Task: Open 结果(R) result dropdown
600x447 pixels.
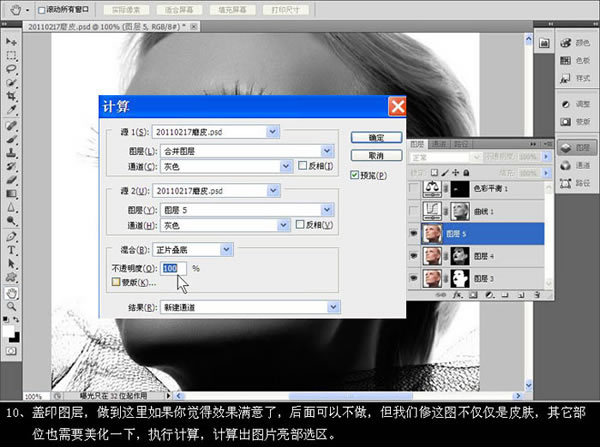Action: click(333, 307)
